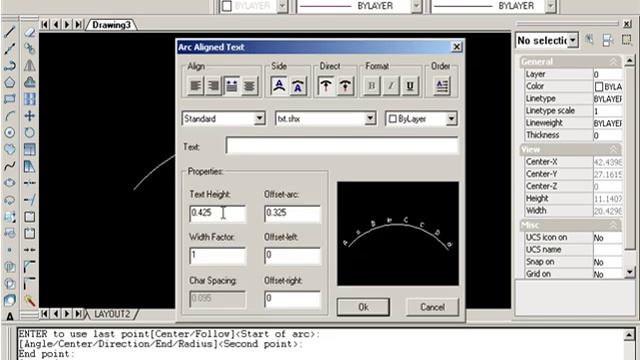The height and width of the screenshot is (360, 640).
Task: Click the Offset-right field
Action: [292, 299]
